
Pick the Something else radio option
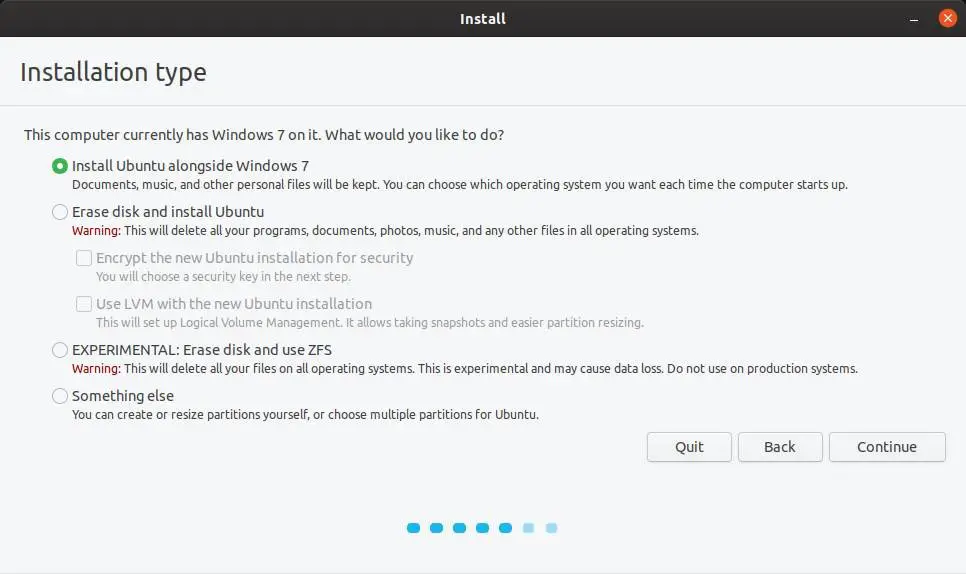(x=60, y=396)
